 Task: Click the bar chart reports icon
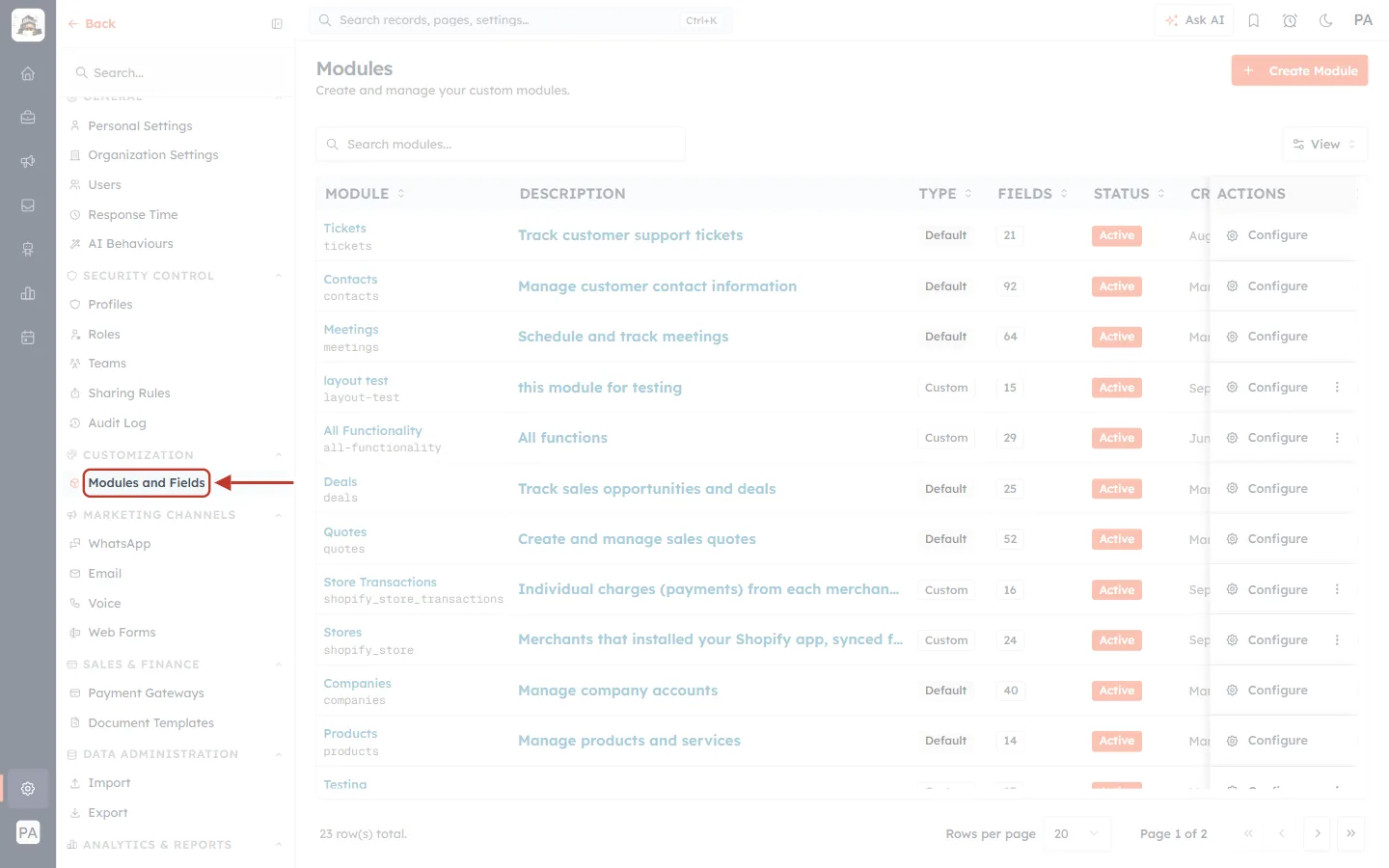(x=28, y=293)
